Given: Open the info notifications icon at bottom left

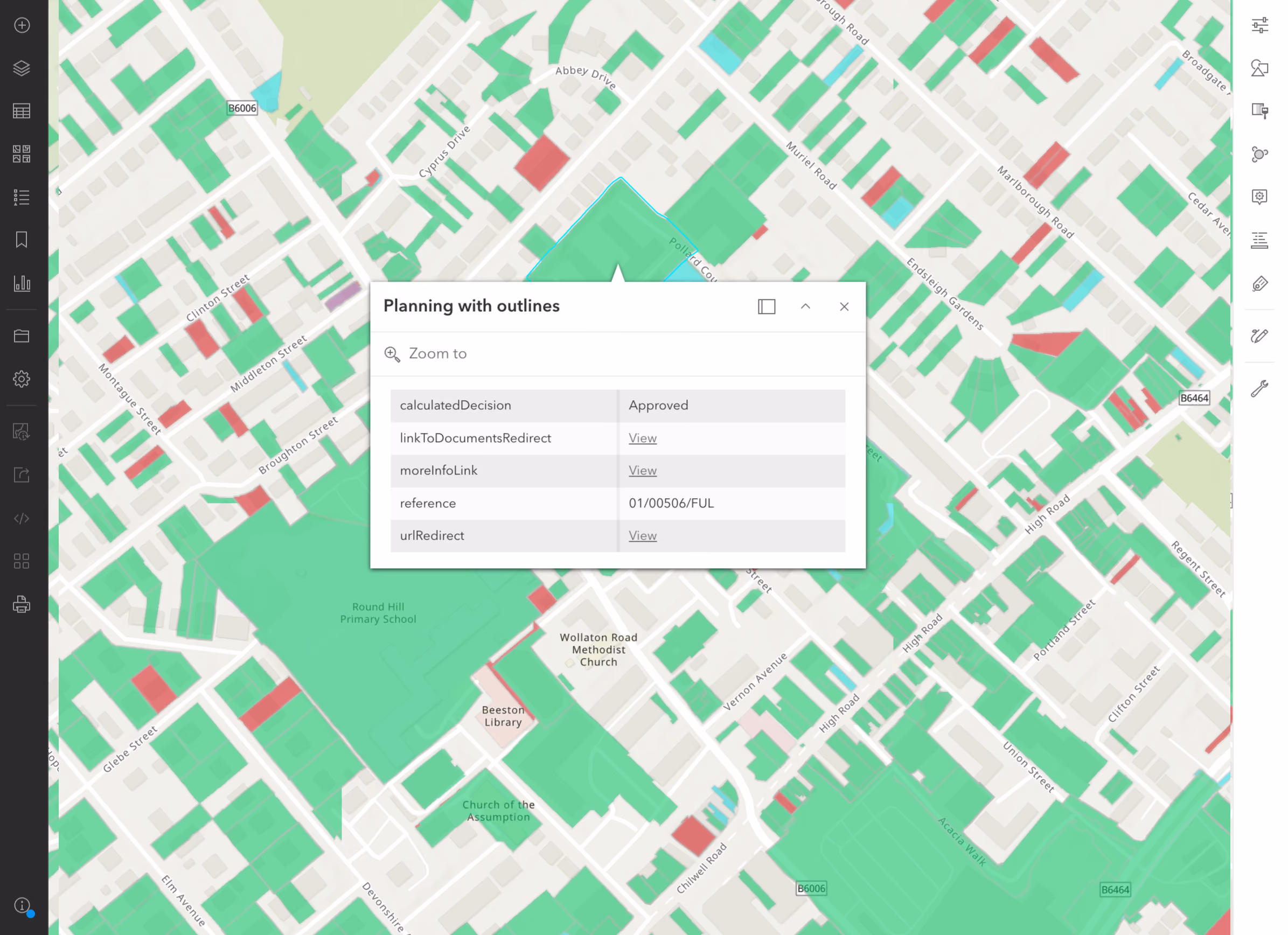Looking at the screenshot, I should [22, 905].
